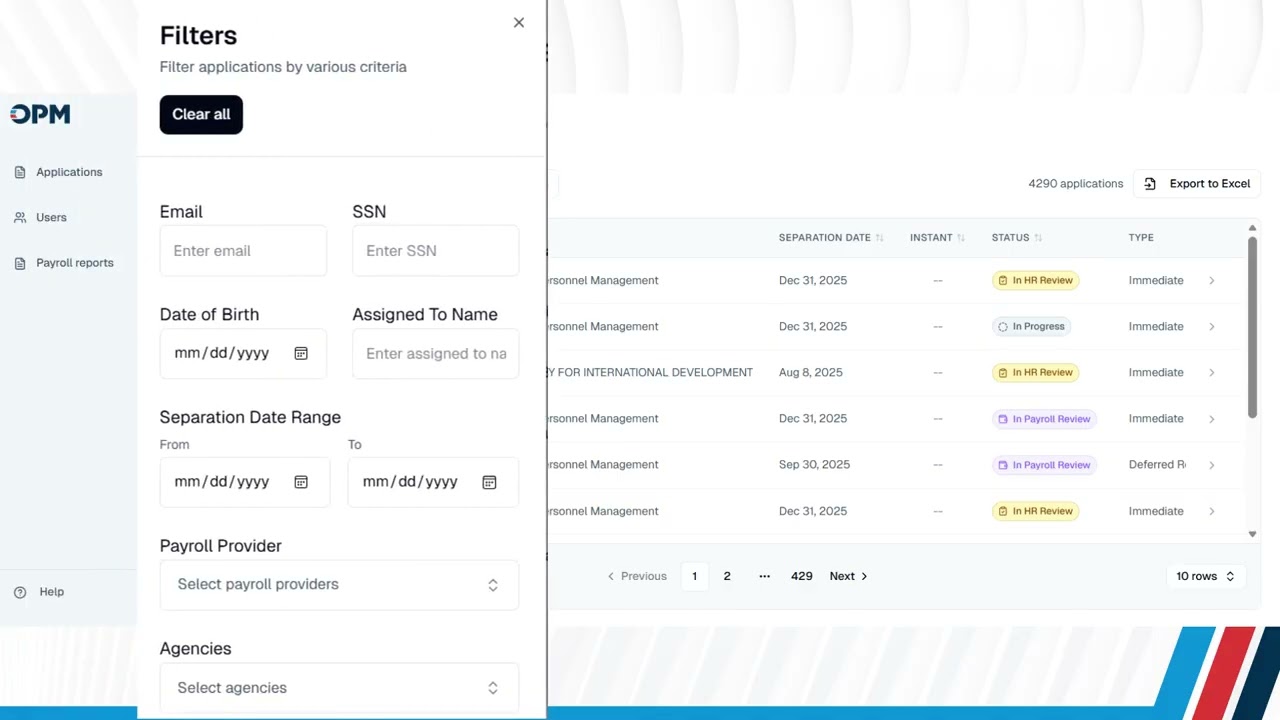Click the pagination ellipsis
Image resolution: width=1280 pixels, height=720 pixels.
(x=764, y=577)
